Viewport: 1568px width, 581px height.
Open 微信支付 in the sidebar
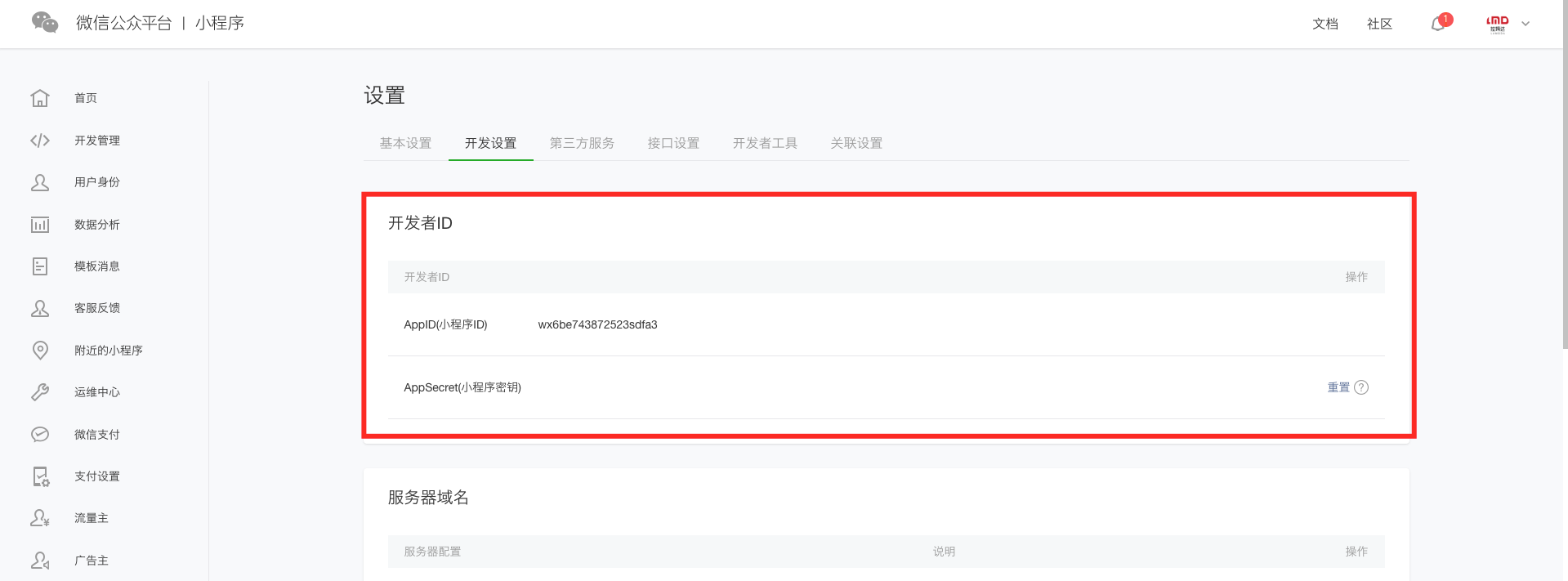tap(97, 435)
